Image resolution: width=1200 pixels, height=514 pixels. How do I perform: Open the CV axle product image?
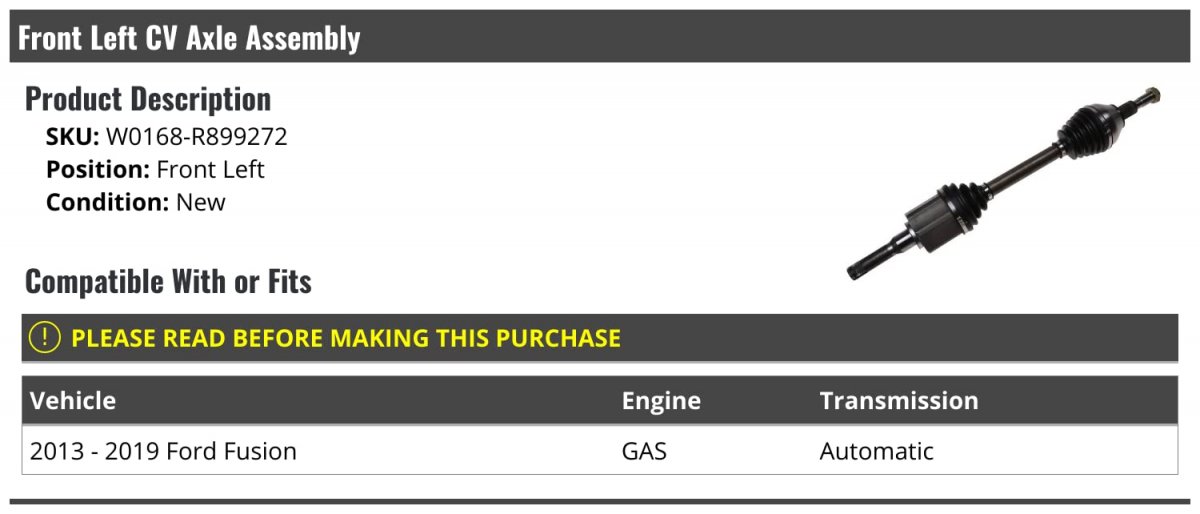[x=1003, y=183]
